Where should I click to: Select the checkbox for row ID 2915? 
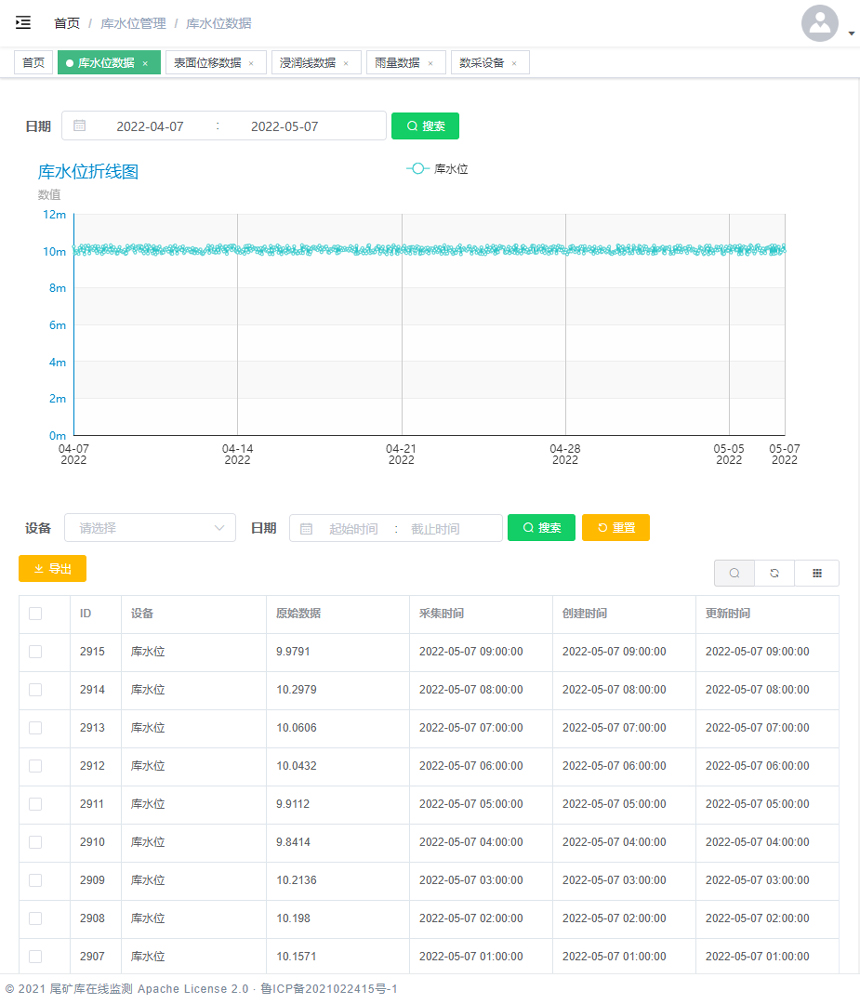36,652
